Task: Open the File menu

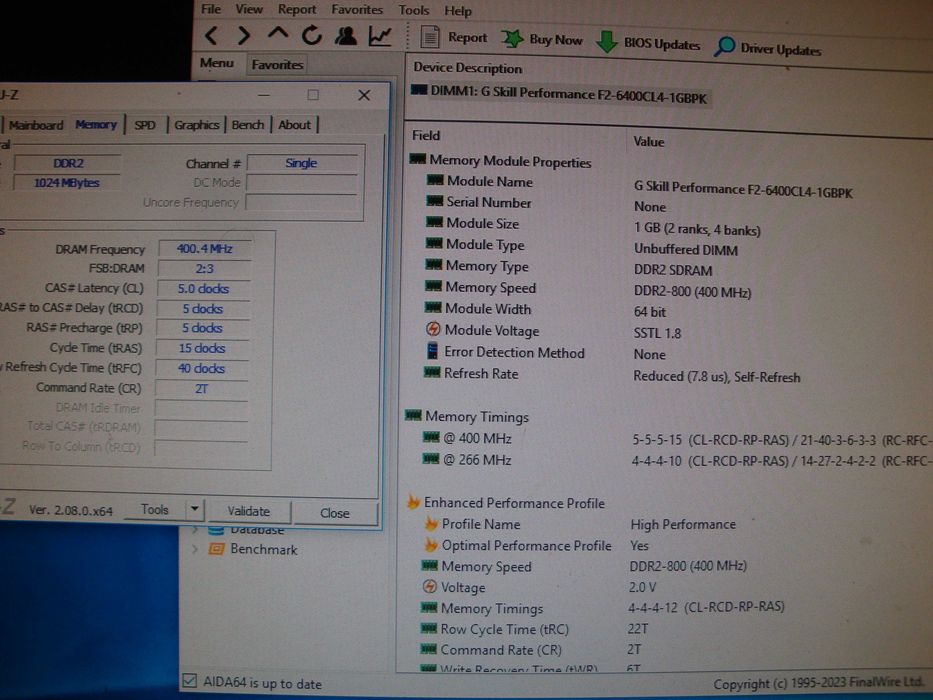Action: coord(211,9)
